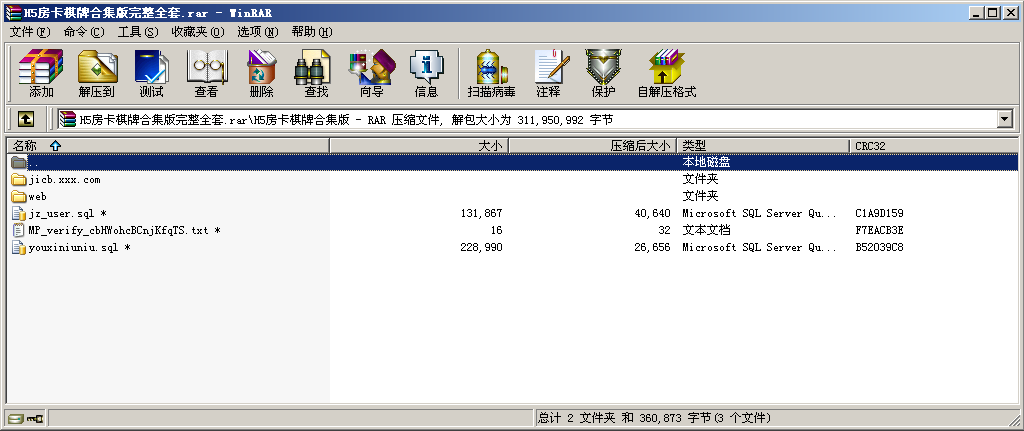Launch the 查找 (Find) binoculars tool
The width and height of the screenshot is (1024, 431).
click(x=316, y=73)
